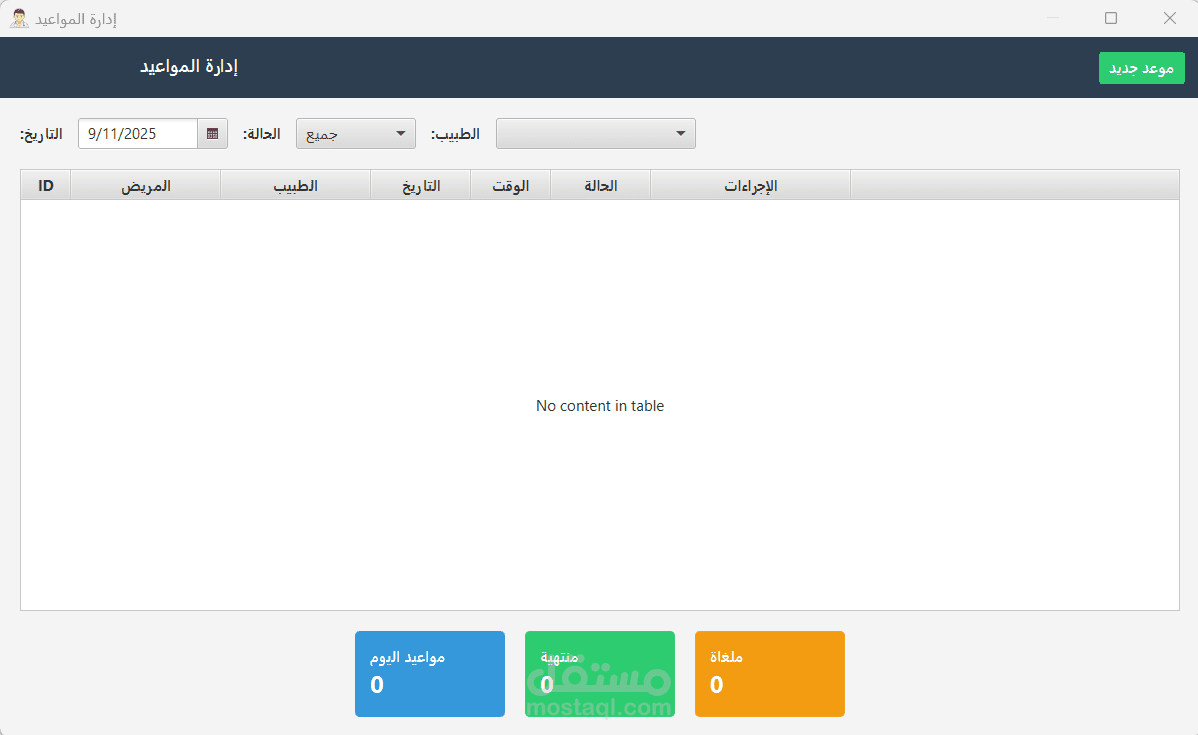Screen dimensions: 1198x735
Task: Select the green منتهية card
Action: (600, 674)
